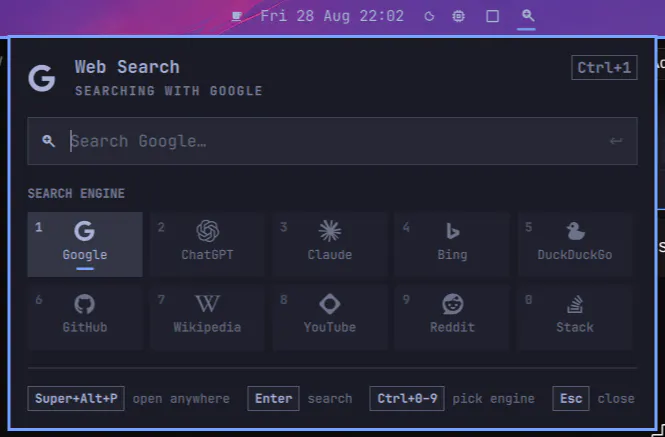Viewport: 665px width, 437px height.
Task: Open the search icon in the top bar
Action: tap(528, 16)
